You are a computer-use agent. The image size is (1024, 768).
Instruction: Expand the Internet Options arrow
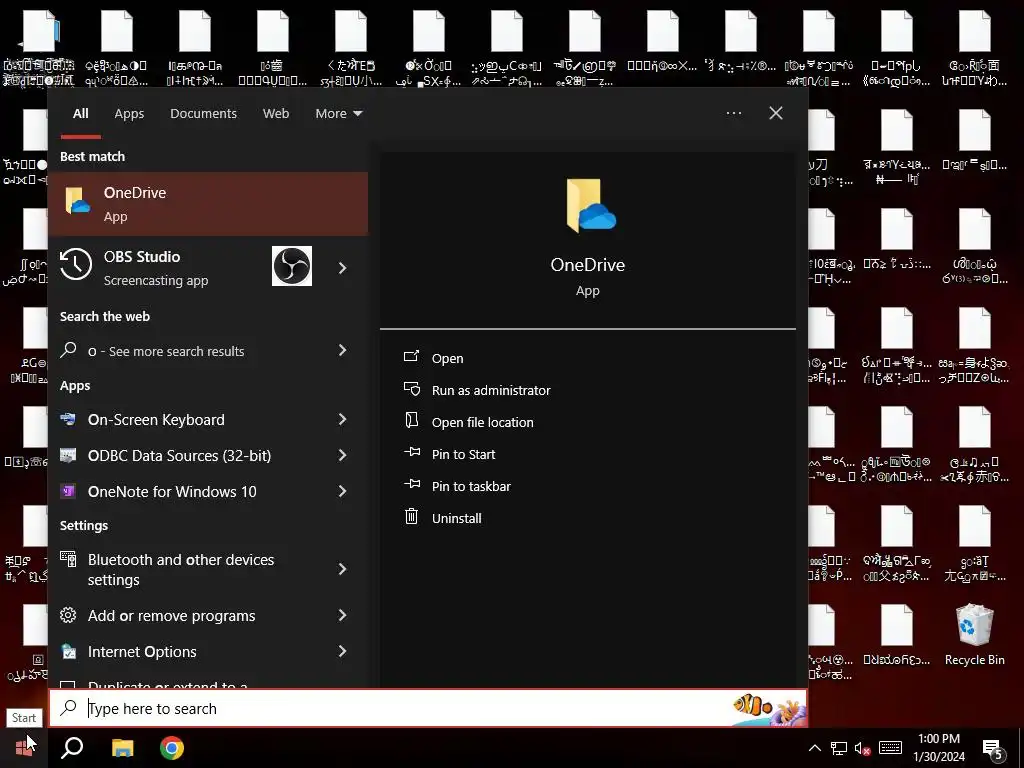click(342, 651)
